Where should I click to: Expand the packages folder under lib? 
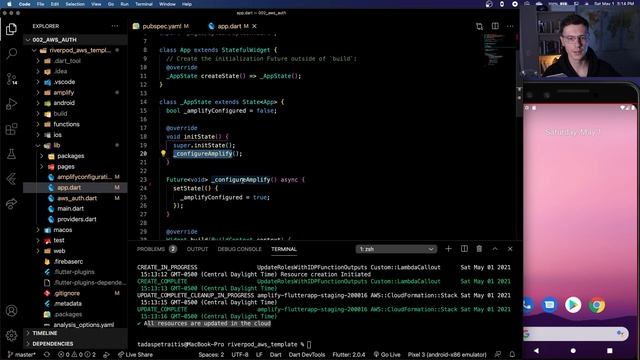pos(76,156)
